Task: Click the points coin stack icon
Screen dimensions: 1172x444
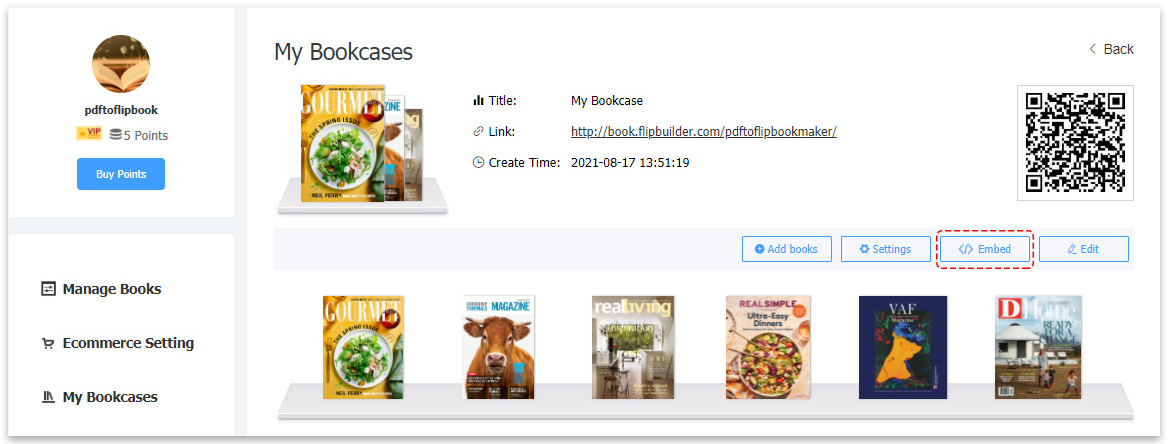Action: 116,135
